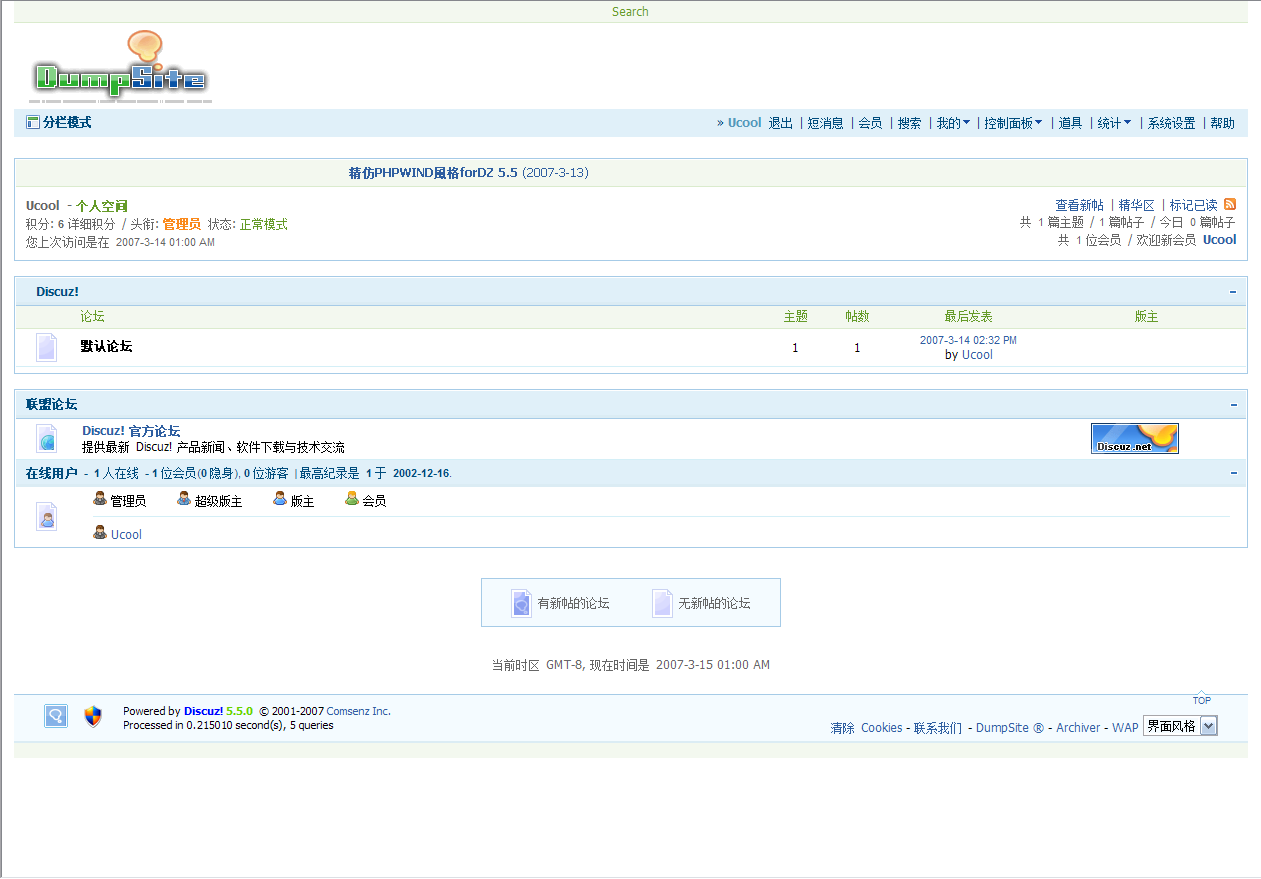Screen dimensions: 1261x879
Task: Click the 默认论坛 forum page icon
Action: coord(46,347)
